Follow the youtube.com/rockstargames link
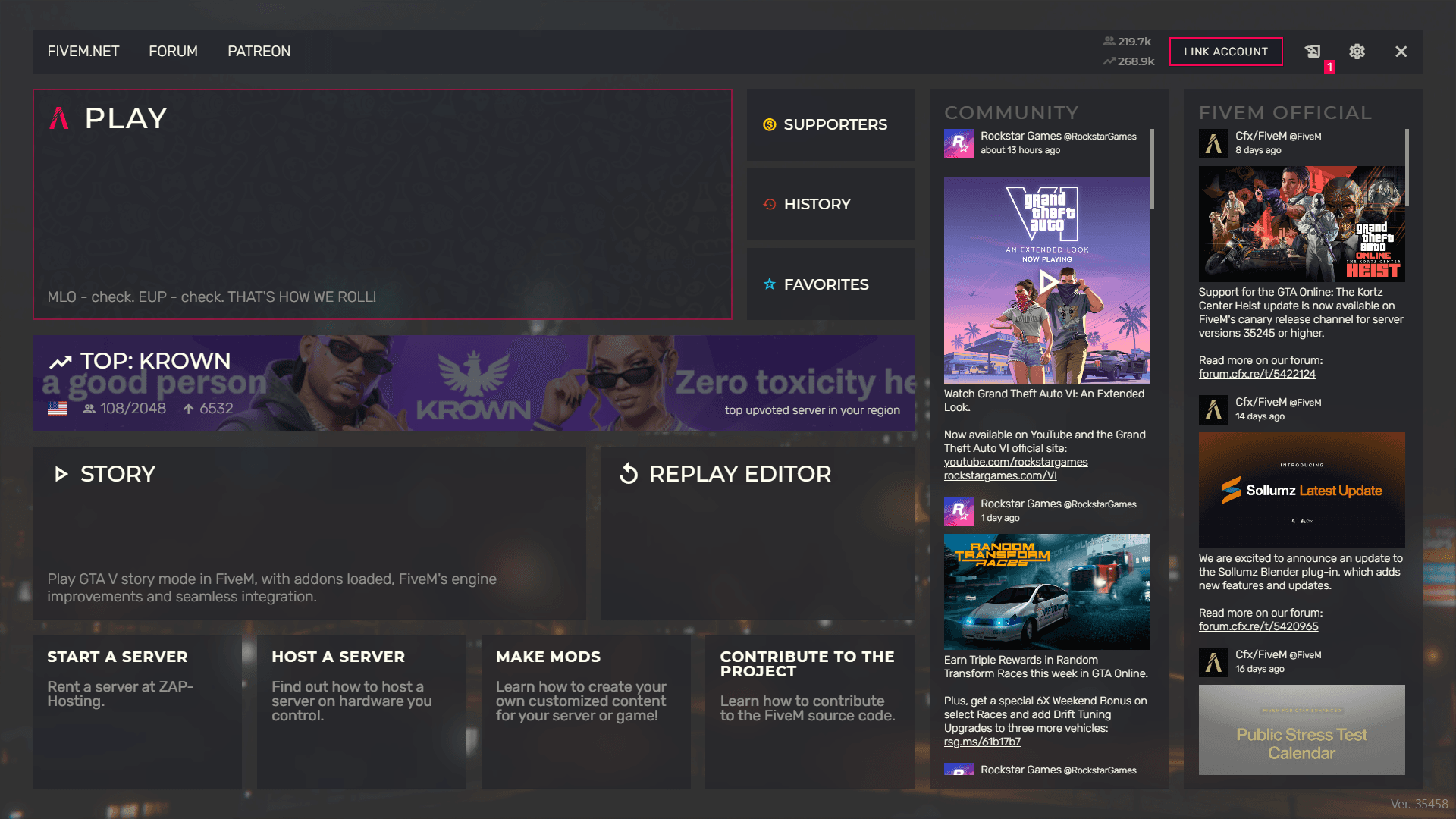Viewport: 1456px width, 819px height. click(x=1015, y=463)
